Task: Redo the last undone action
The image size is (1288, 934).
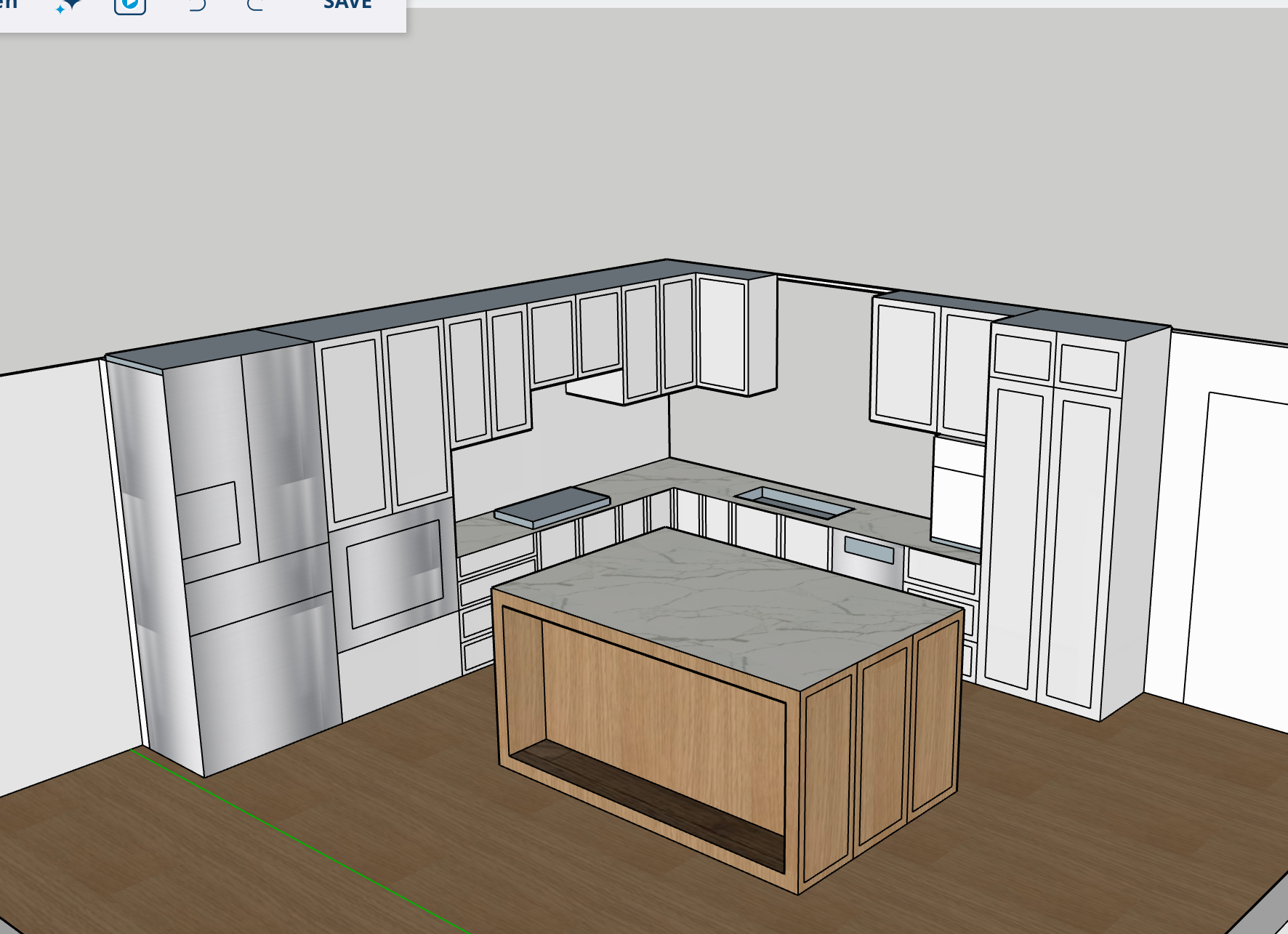Action: pyautogui.click(x=255, y=6)
